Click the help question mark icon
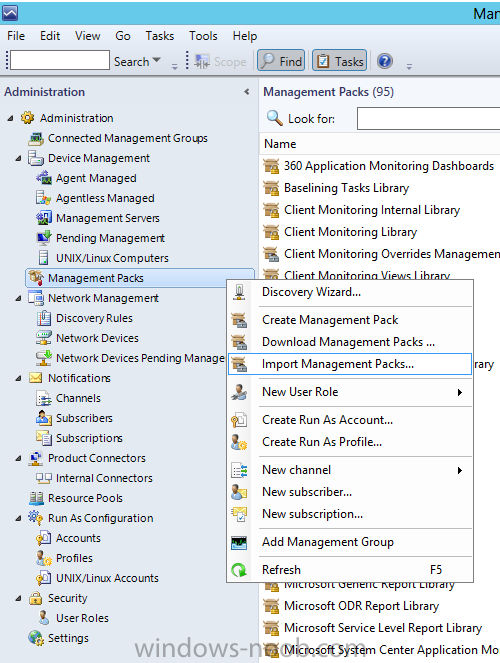This screenshot has width=500, height=663. pyautogui.click(x=385, y=61)
